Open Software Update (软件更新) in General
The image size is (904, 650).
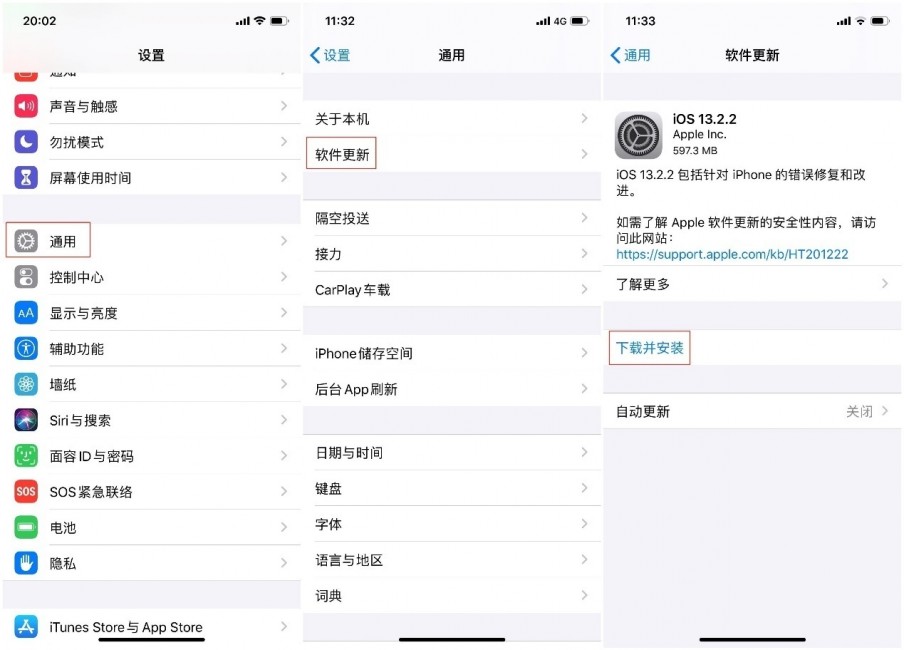pos(451,154)
